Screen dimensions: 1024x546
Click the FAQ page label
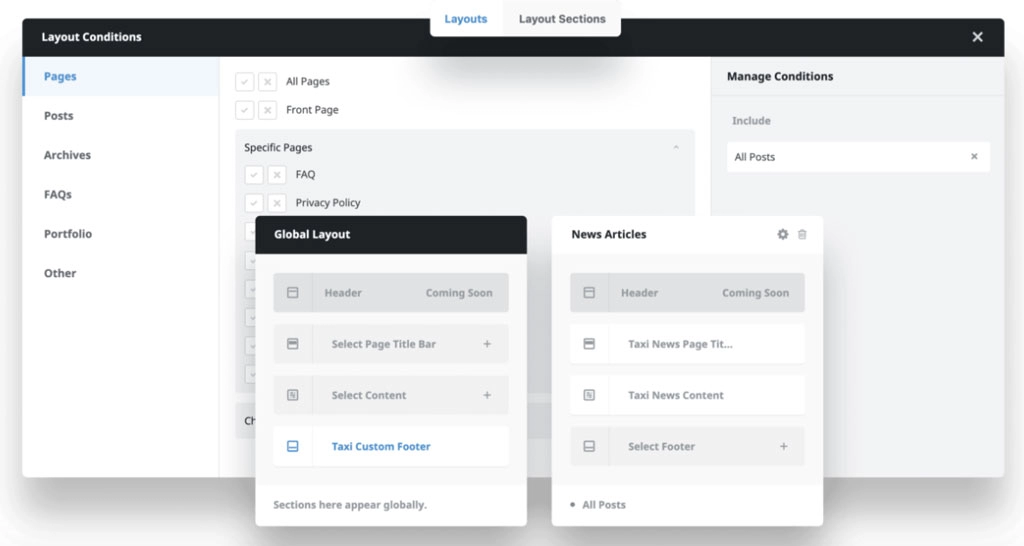click(x=306, y=174)
